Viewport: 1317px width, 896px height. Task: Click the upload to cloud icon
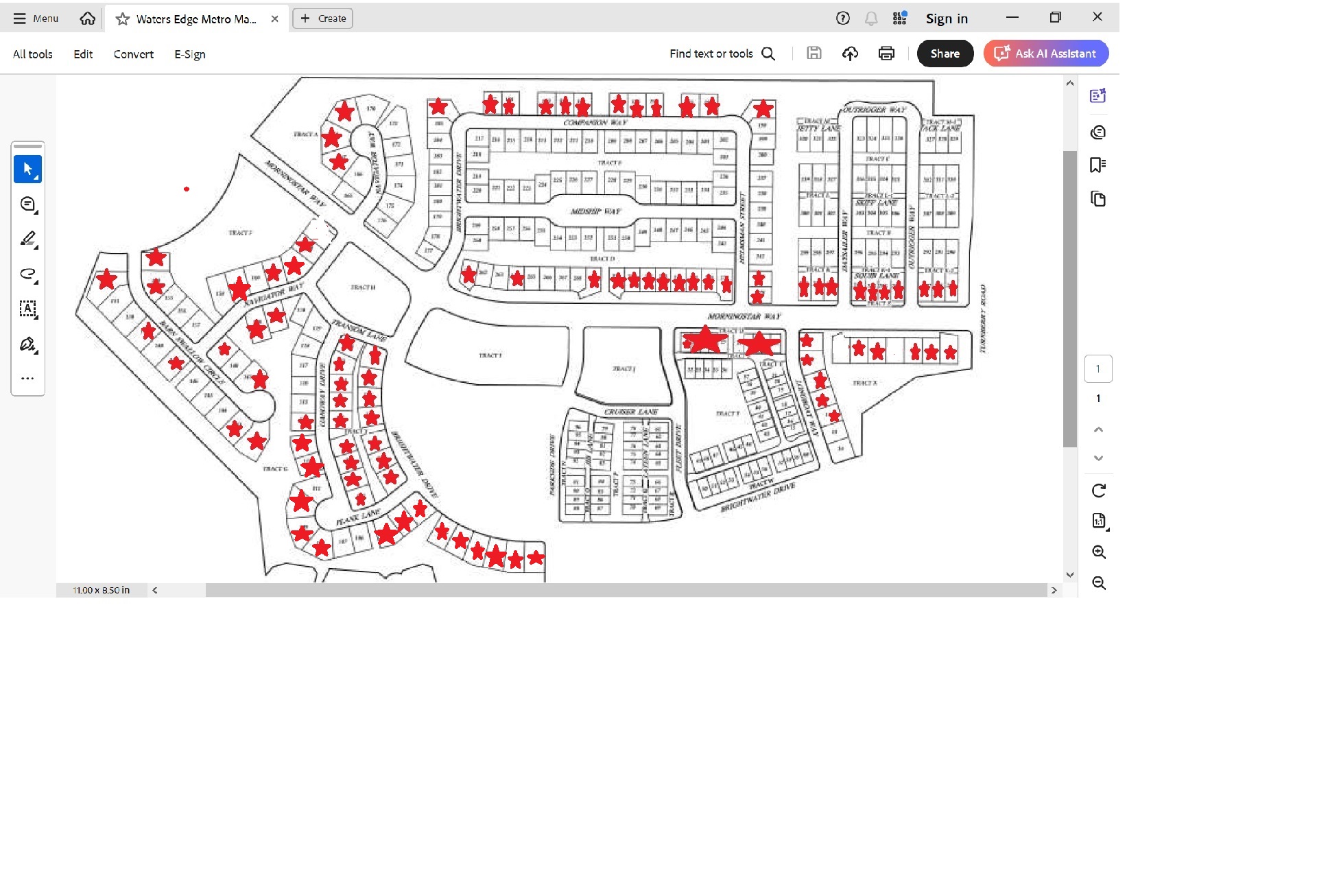point(850,54)
